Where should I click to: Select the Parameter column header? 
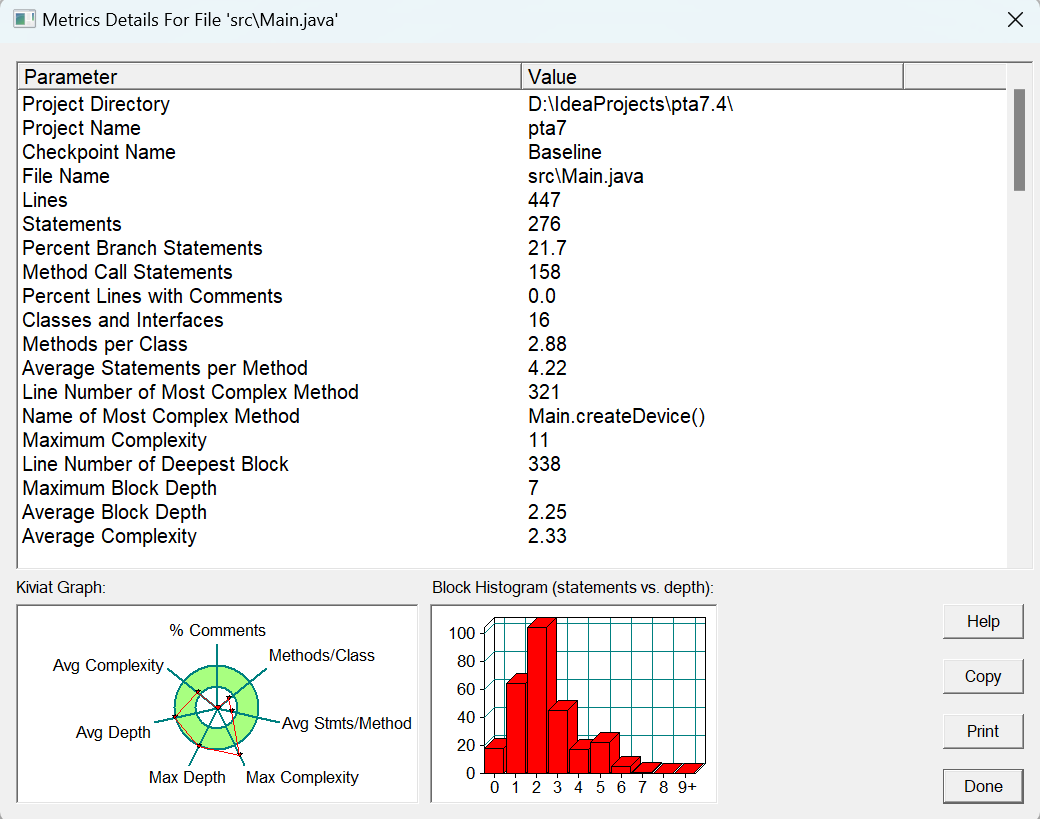point(269,77)
